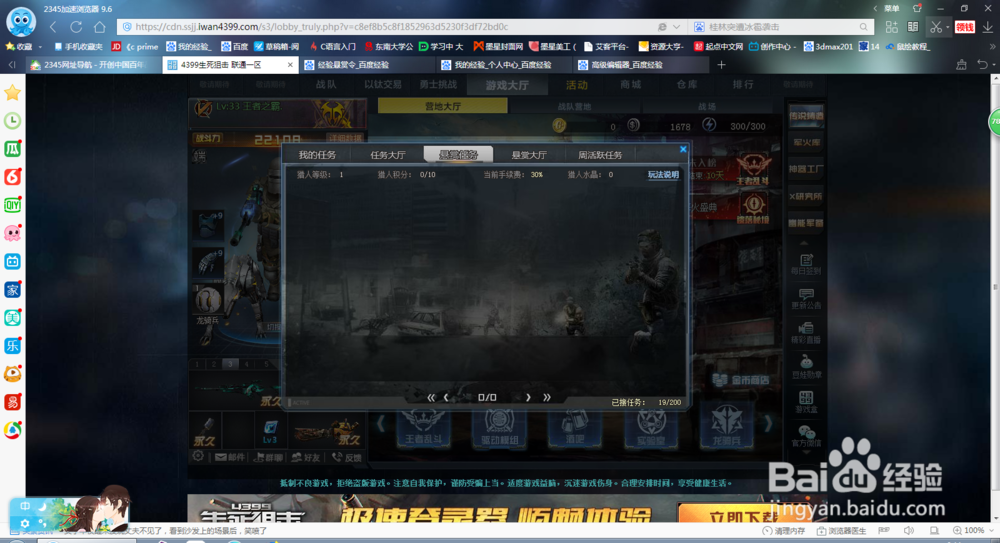Click the favorites star in the left sidebar
Image resolution: width=1000 pixels, height=543 pixels.
12,93
